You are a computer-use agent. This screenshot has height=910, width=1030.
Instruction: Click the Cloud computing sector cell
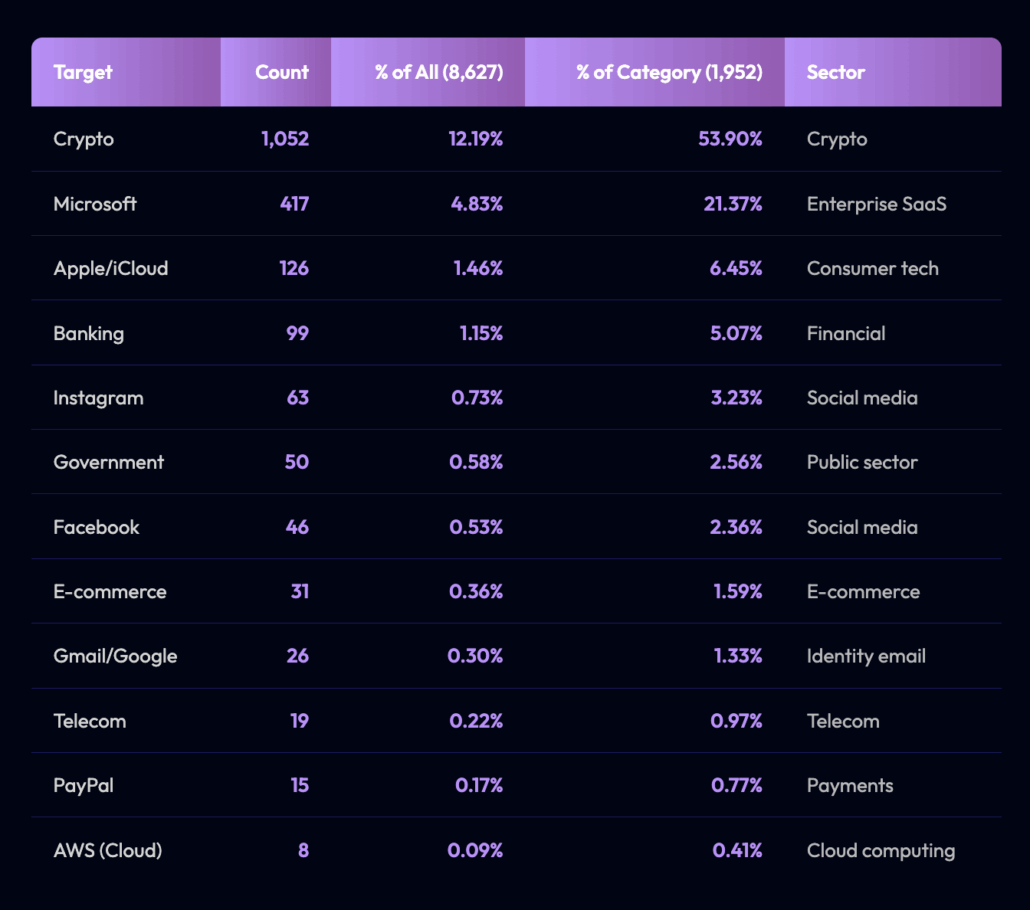click(x=881, y=850)
